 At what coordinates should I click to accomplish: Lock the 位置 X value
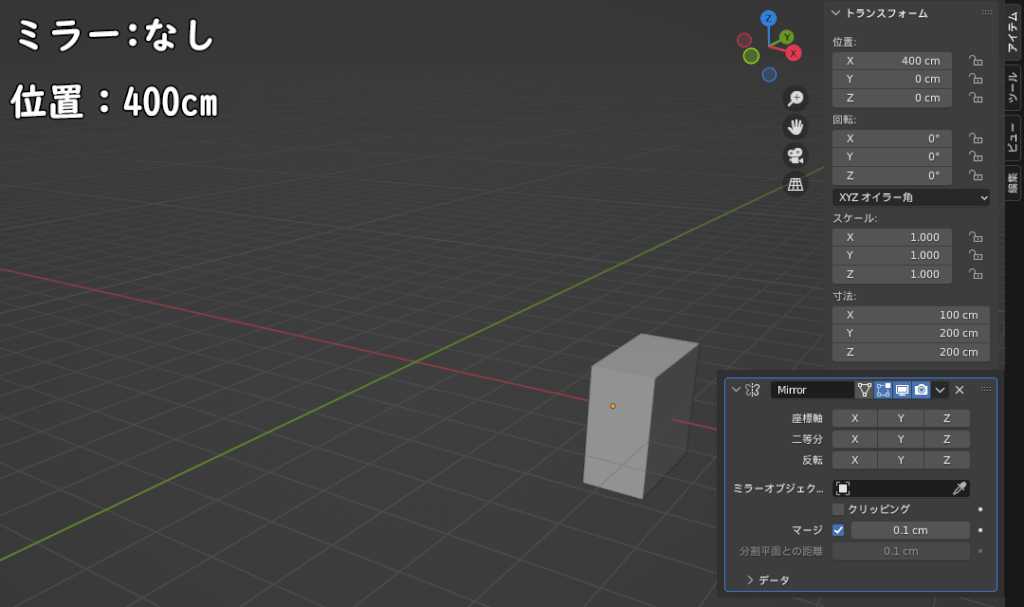(x=976, y=61)
